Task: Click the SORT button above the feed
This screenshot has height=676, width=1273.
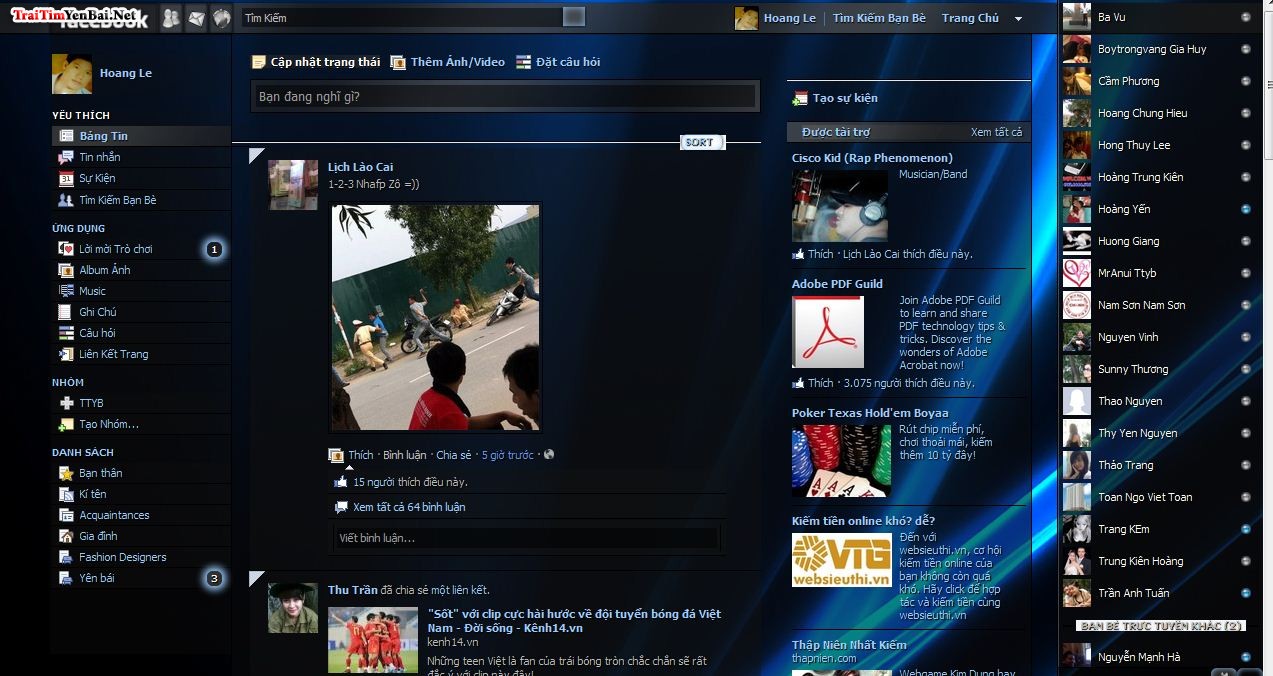Action: click(x=702, y=142)
